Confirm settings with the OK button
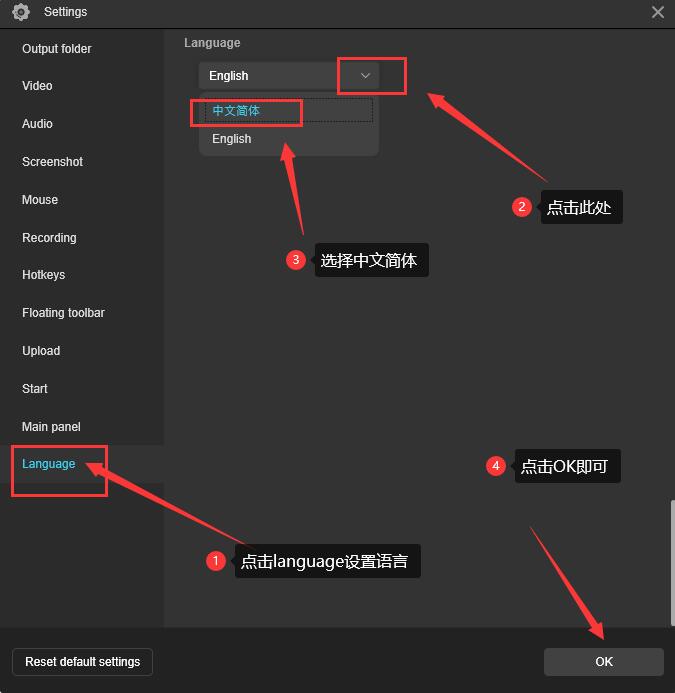The width and height of the screenshot is (675, 693). pos(603,662)
